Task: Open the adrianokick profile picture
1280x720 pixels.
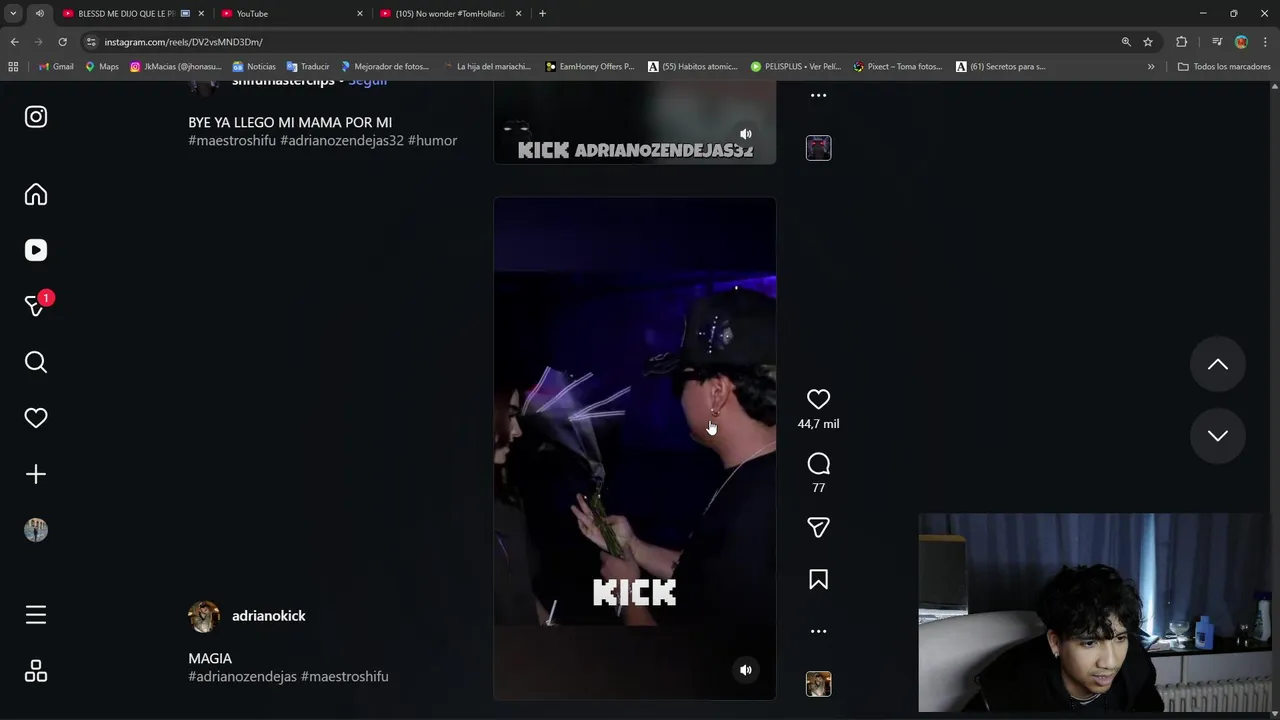Action: click(x=204, y=617)
